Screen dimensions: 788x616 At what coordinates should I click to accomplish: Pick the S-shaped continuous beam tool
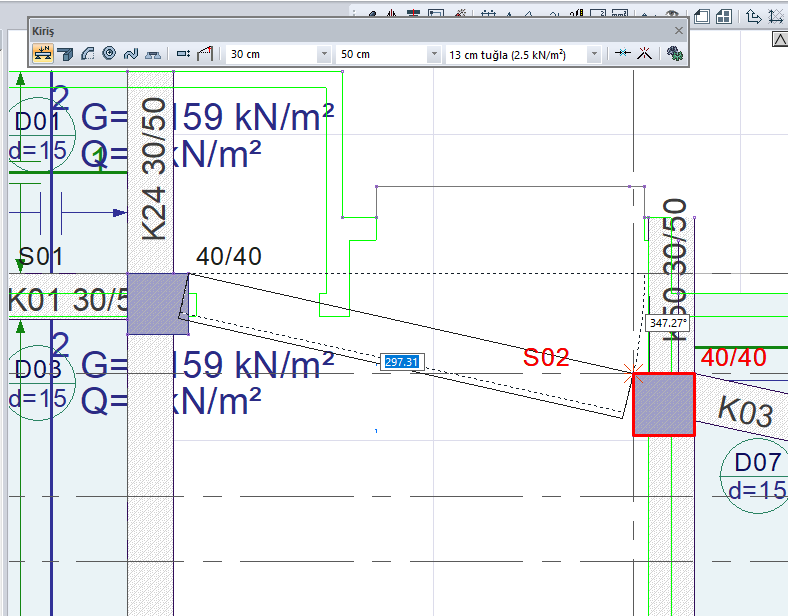pos(130,54)
